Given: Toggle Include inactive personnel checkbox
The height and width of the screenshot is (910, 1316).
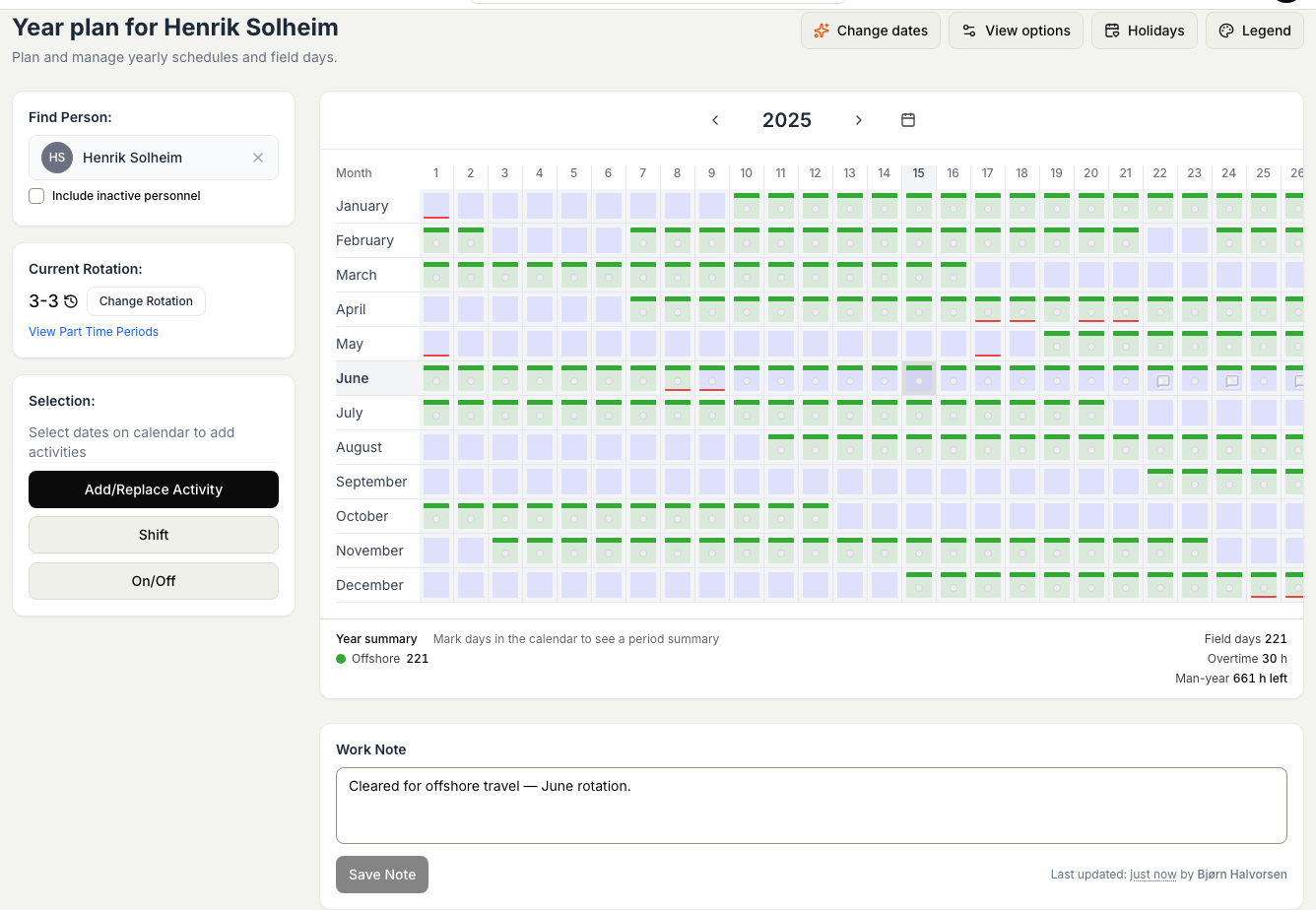Looking at the screenshot, I should click(x=36, y=196).
